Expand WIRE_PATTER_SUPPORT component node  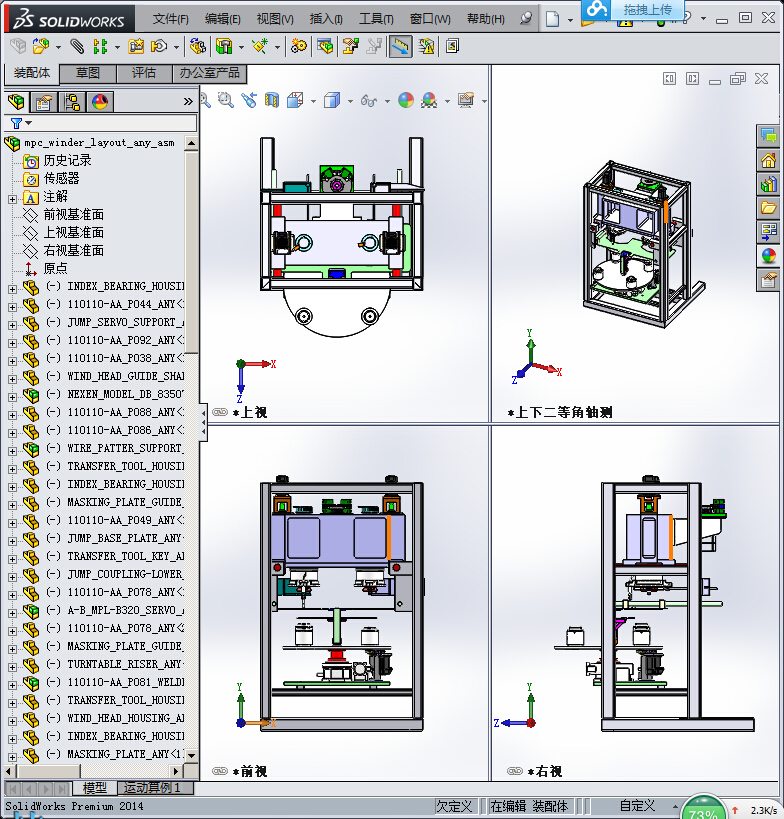(x=12, y=451)
